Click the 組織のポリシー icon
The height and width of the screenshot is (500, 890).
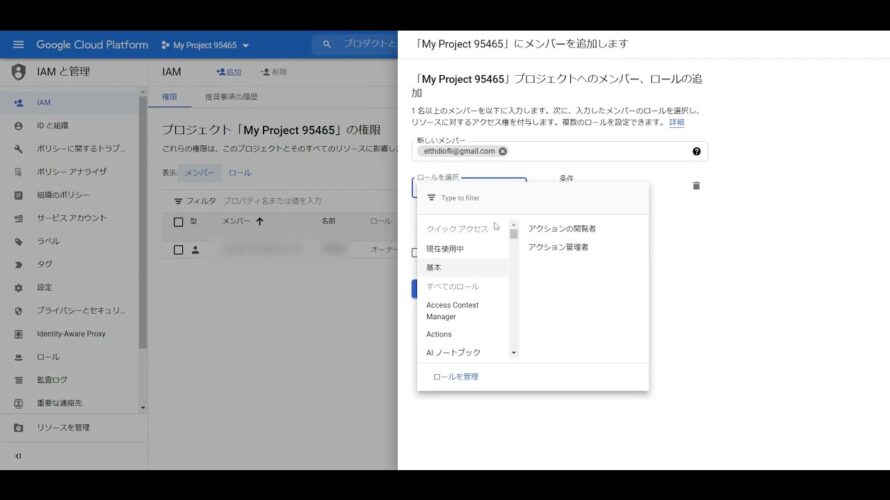point(18,195)
